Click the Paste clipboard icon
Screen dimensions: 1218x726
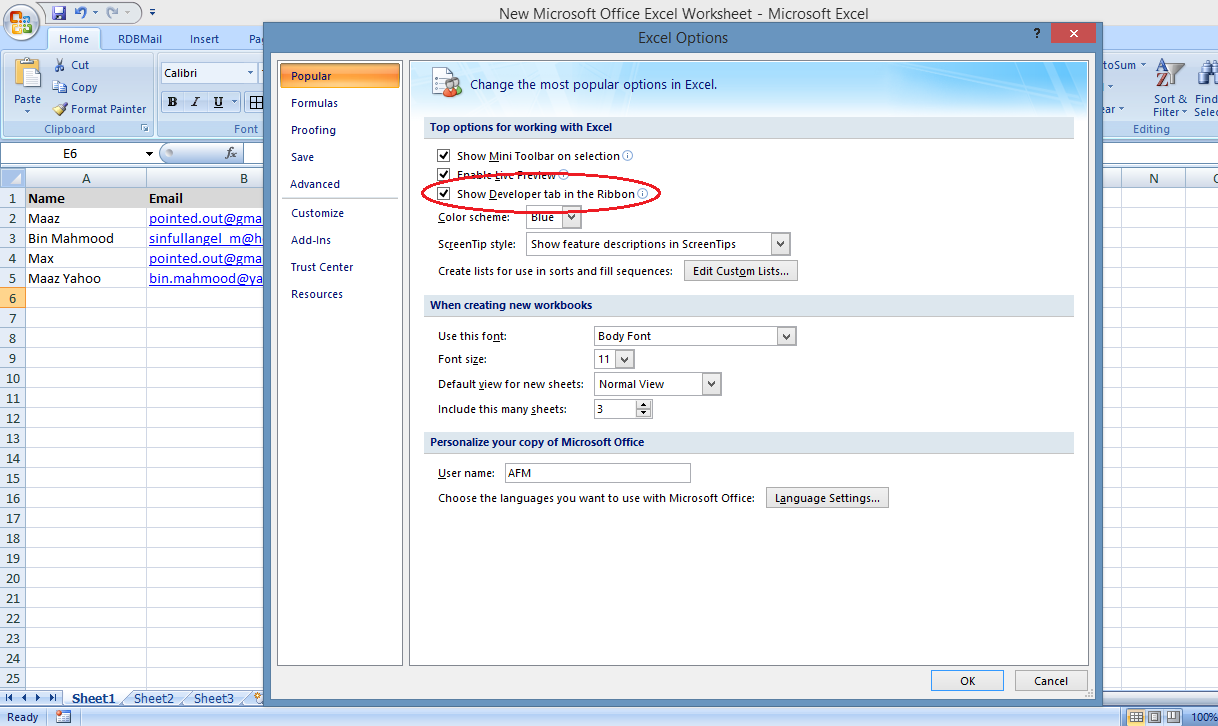point(28,74)
